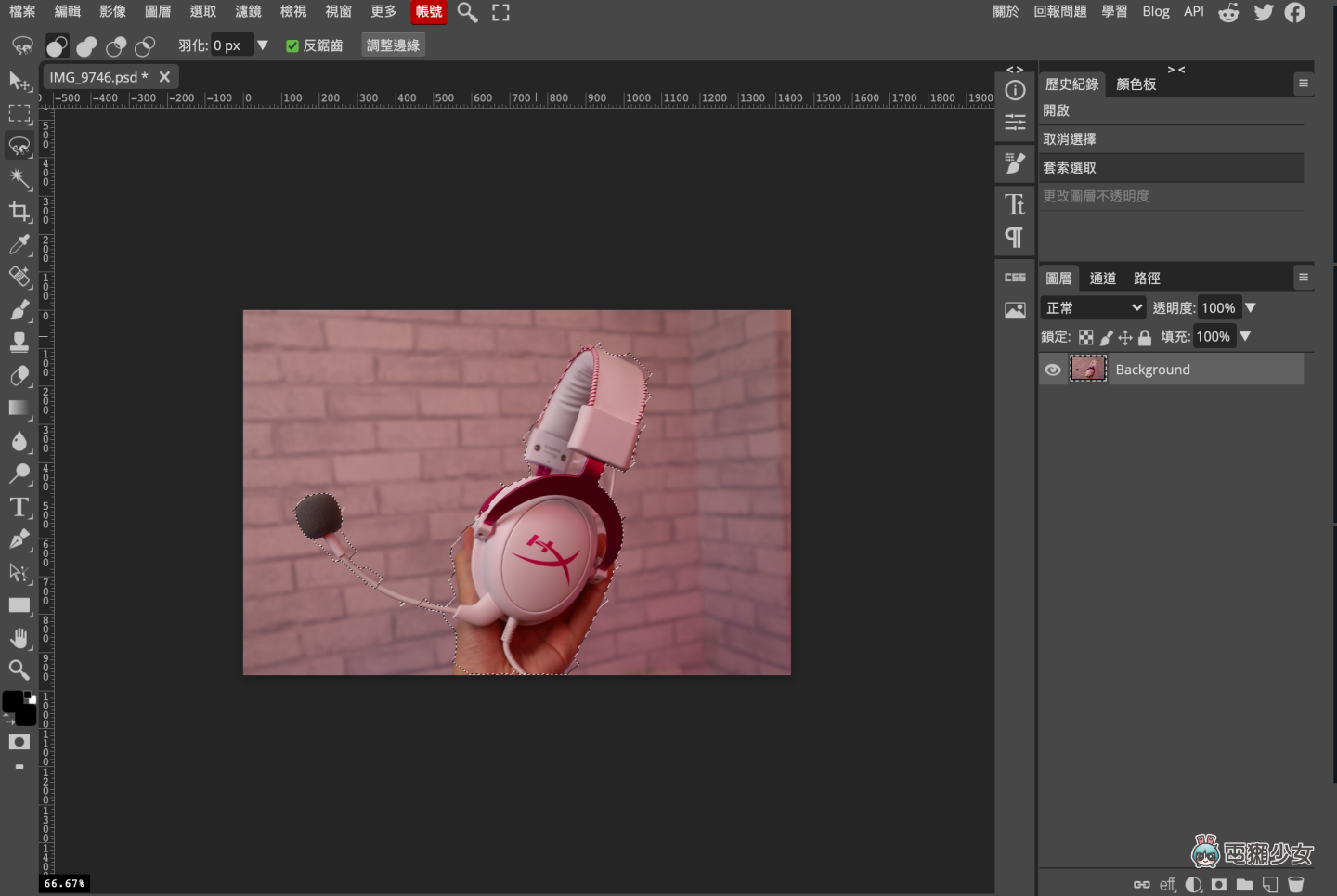1337x896 pixels.
Task: Click the foreground color swatch
Action: [x=13, y=701]
